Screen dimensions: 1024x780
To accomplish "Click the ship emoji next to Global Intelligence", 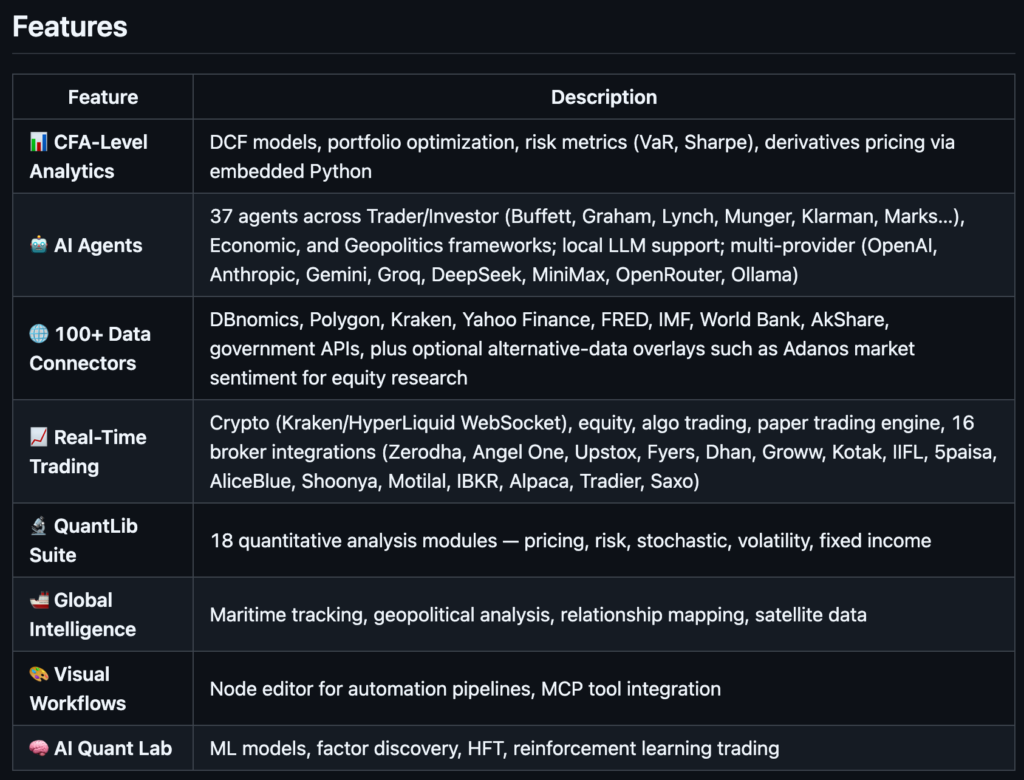I will (39, 600).
